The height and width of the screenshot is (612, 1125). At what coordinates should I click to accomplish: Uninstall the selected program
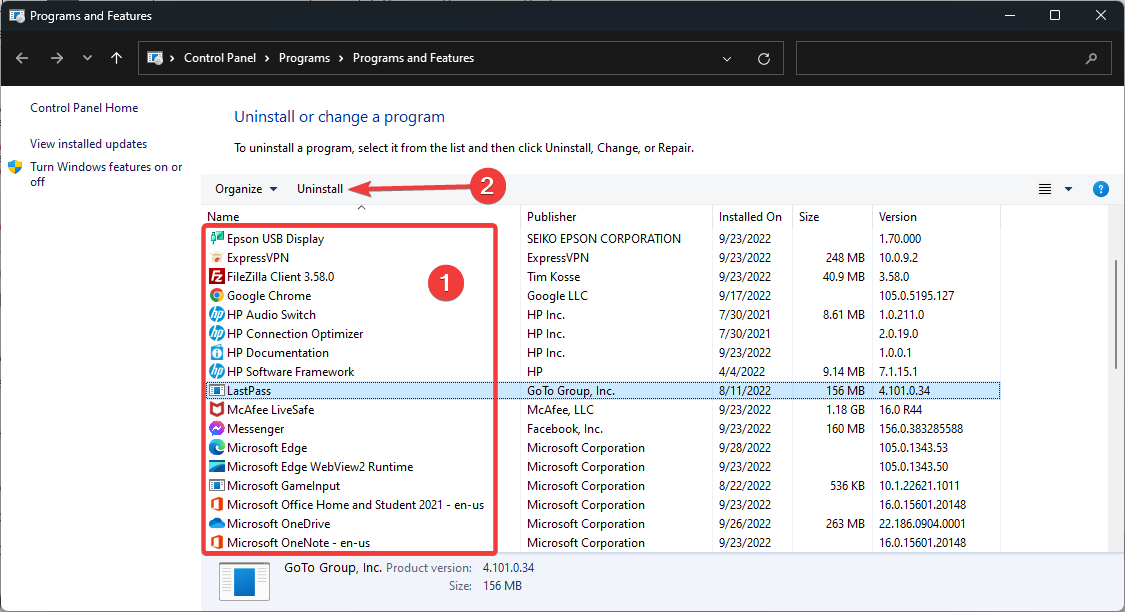[x=320, y=189]
